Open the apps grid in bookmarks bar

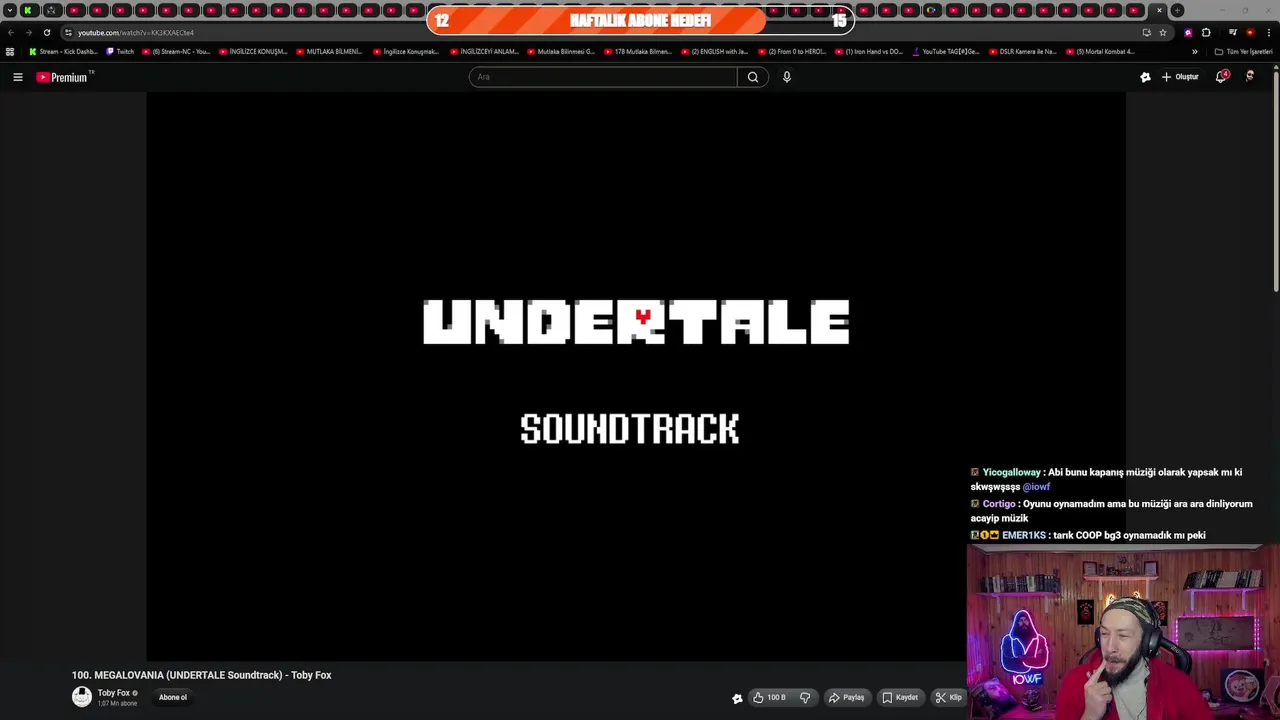10,51
